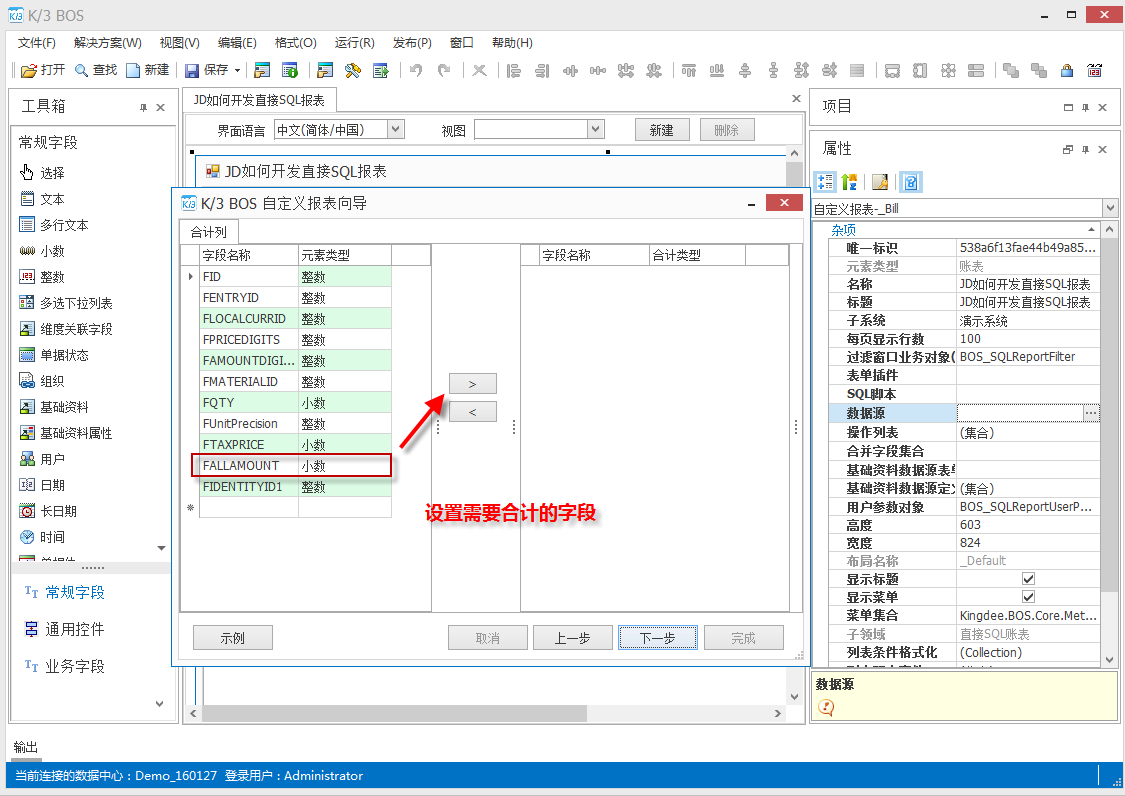Click the < move left button
Viewport: 1125px width, 796px height.
[x=472, y=412]
